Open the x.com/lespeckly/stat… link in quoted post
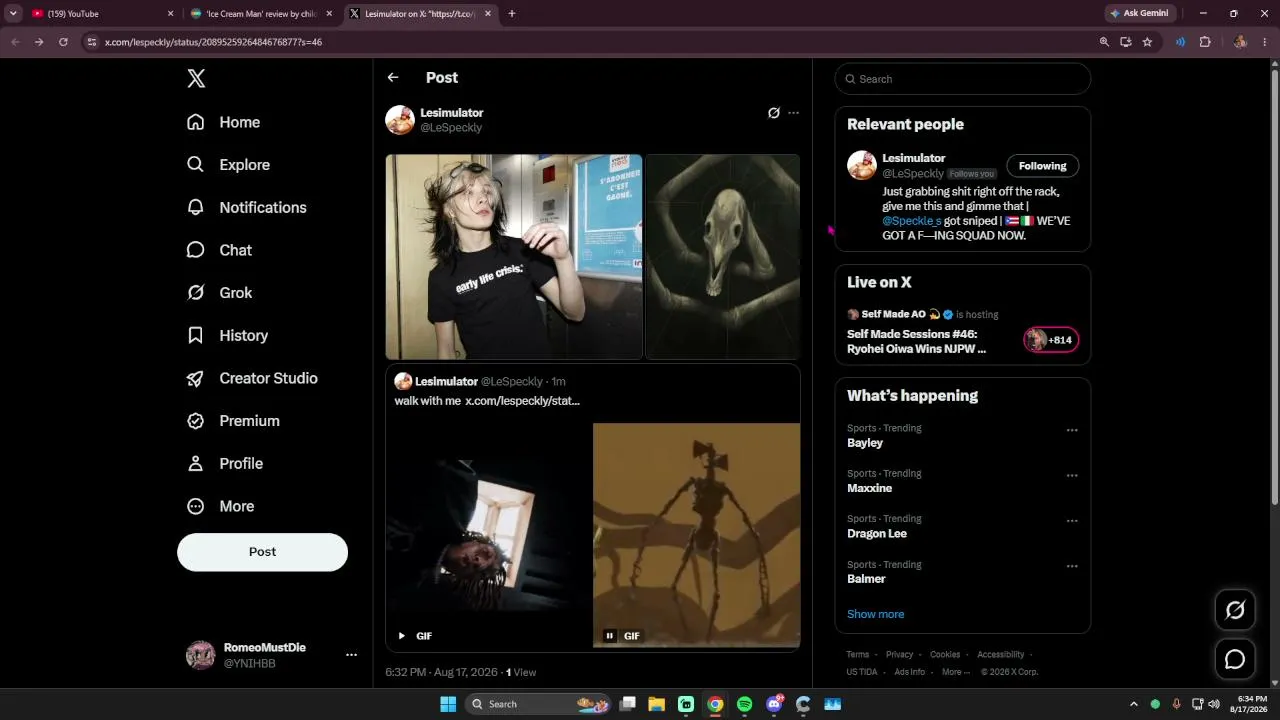The image size is (1280, 720). [522, 401]
